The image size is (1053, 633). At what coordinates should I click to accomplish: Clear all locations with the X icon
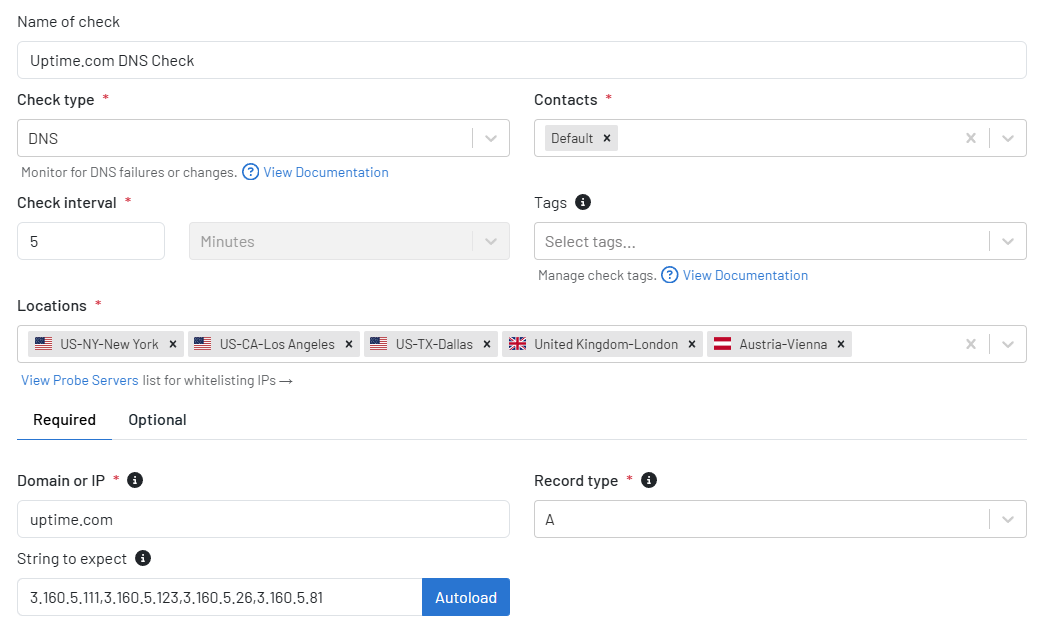coord(970,344)
